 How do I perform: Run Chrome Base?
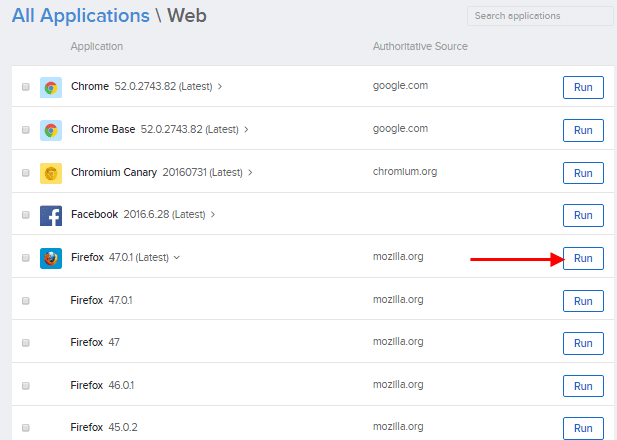pos(583,130)
